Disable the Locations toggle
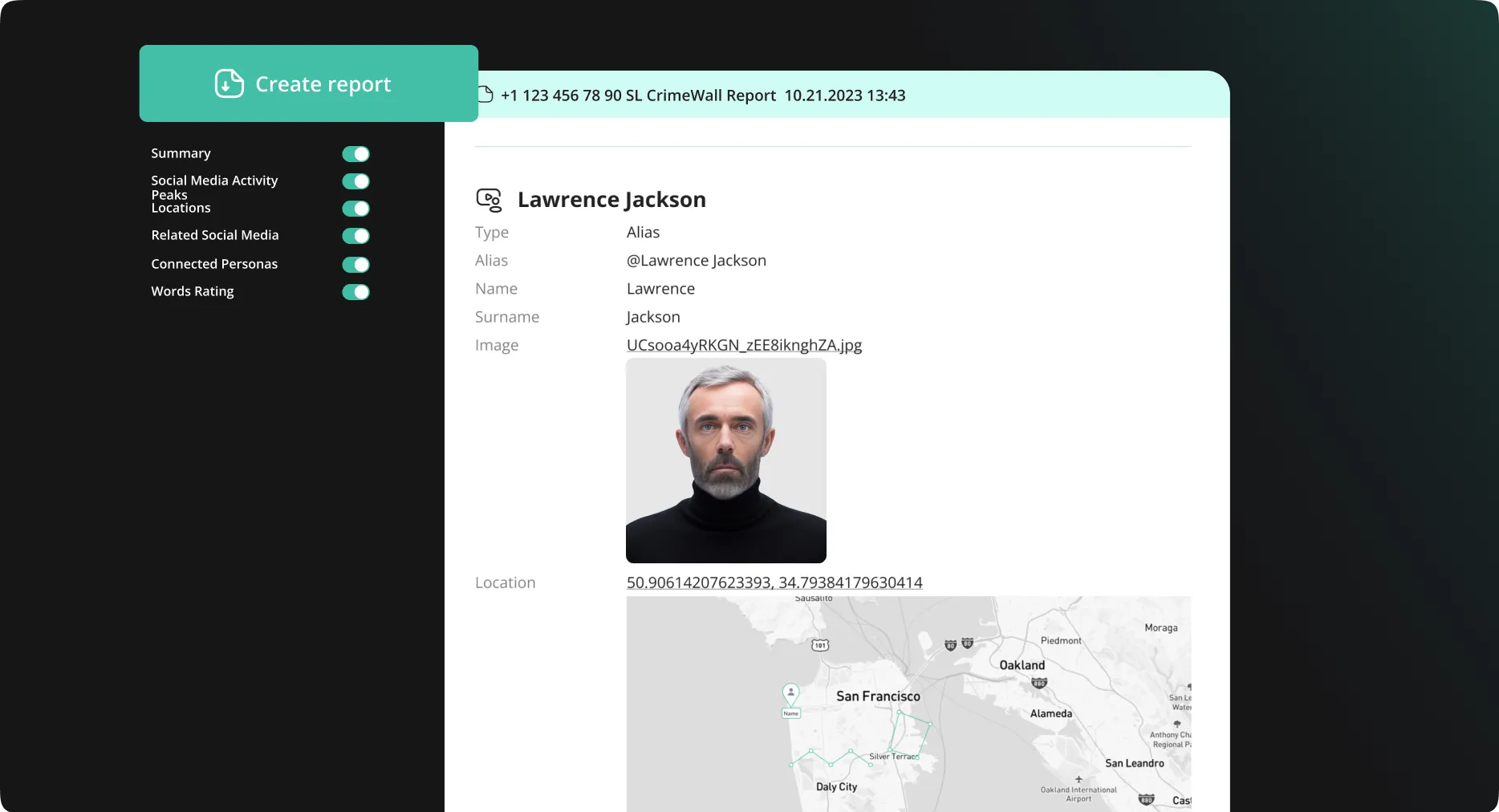This screenshot has width=1499, height=812. [x=355, y=208]
